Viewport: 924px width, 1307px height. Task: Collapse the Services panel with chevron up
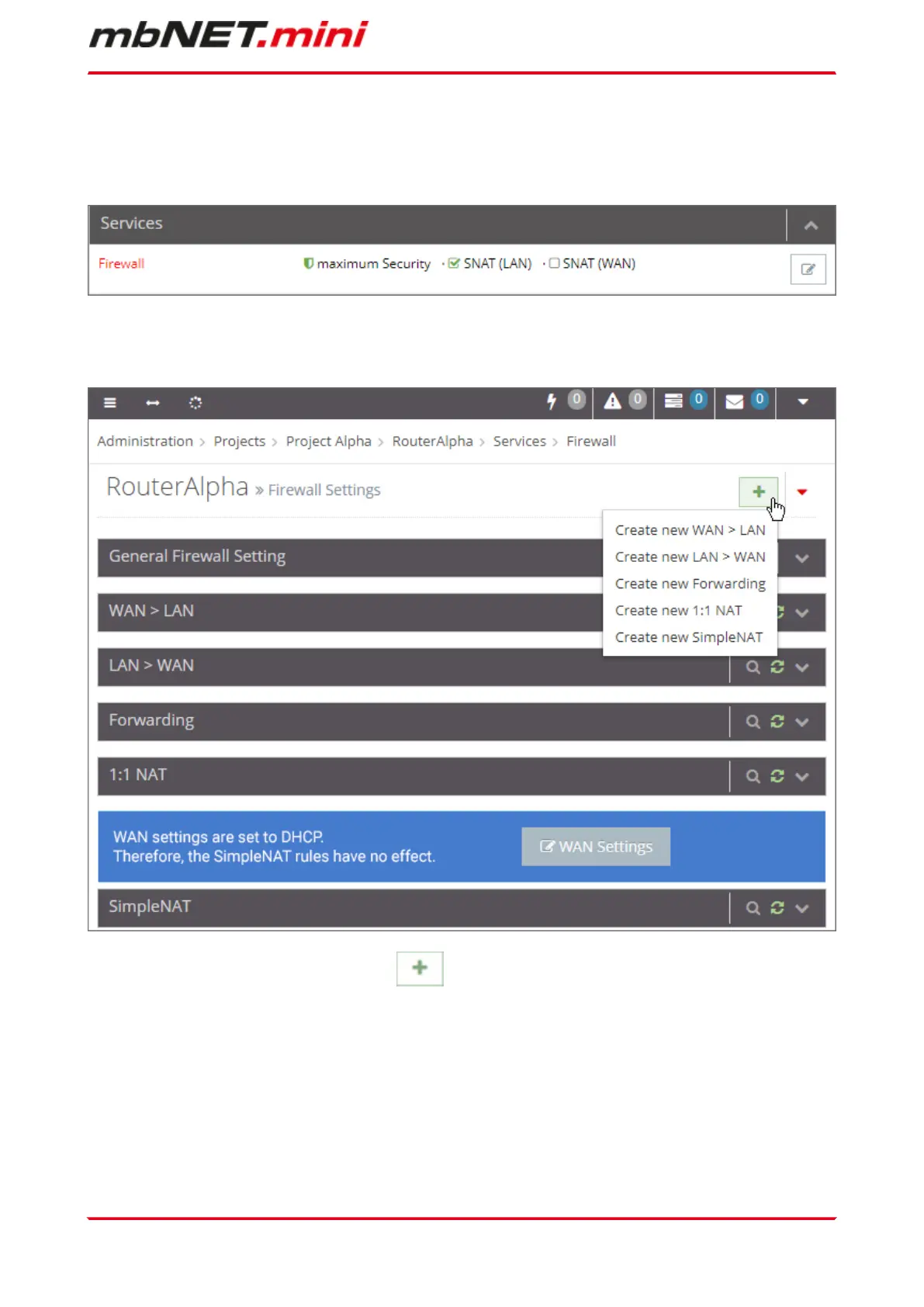point(811,226)
